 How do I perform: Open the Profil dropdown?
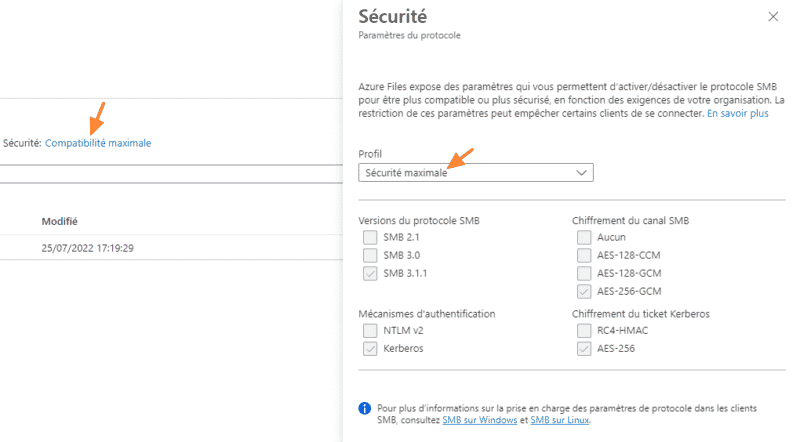coord(475,173)
